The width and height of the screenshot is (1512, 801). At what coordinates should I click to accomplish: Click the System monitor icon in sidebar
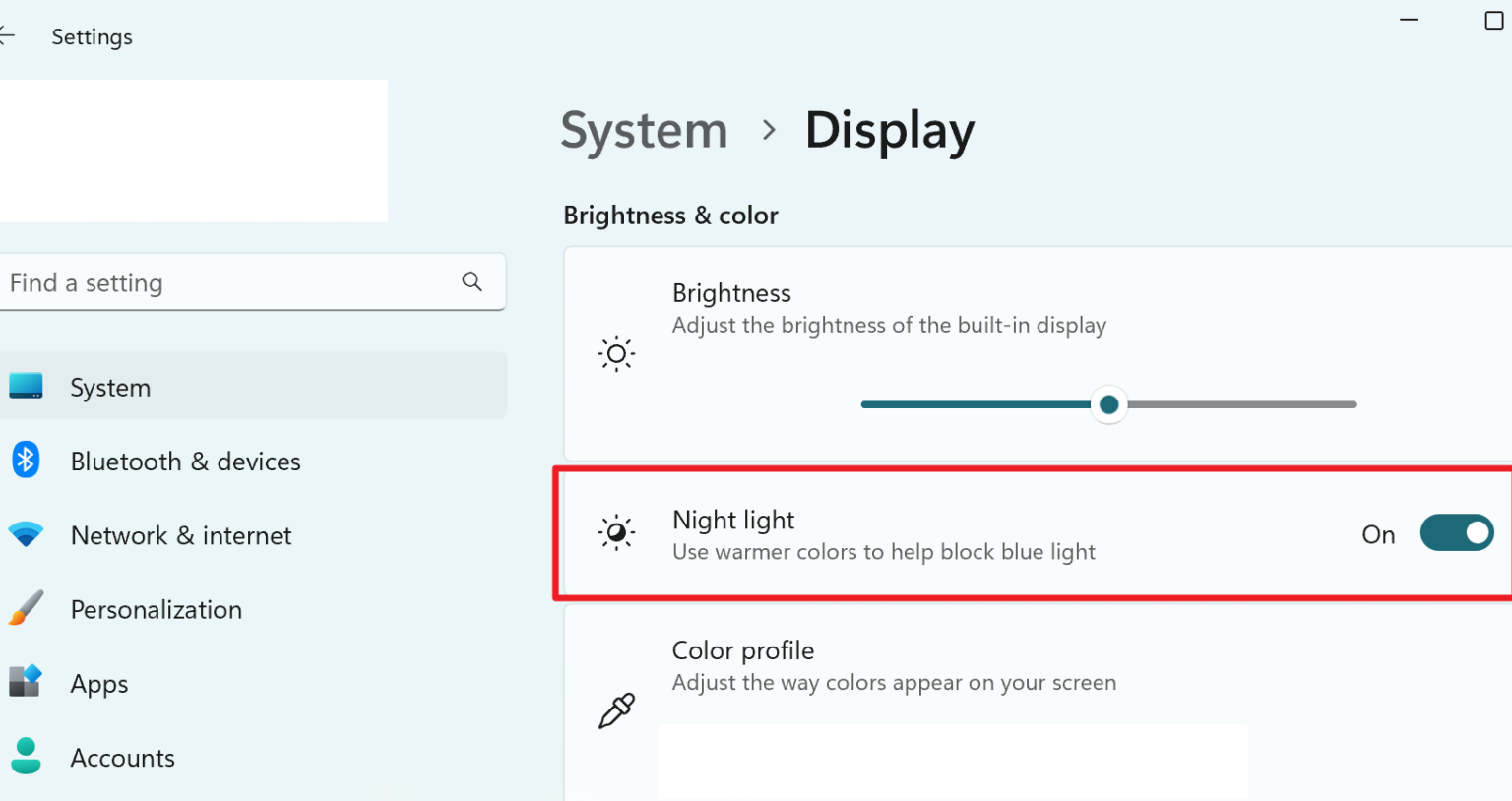(26, 386)
